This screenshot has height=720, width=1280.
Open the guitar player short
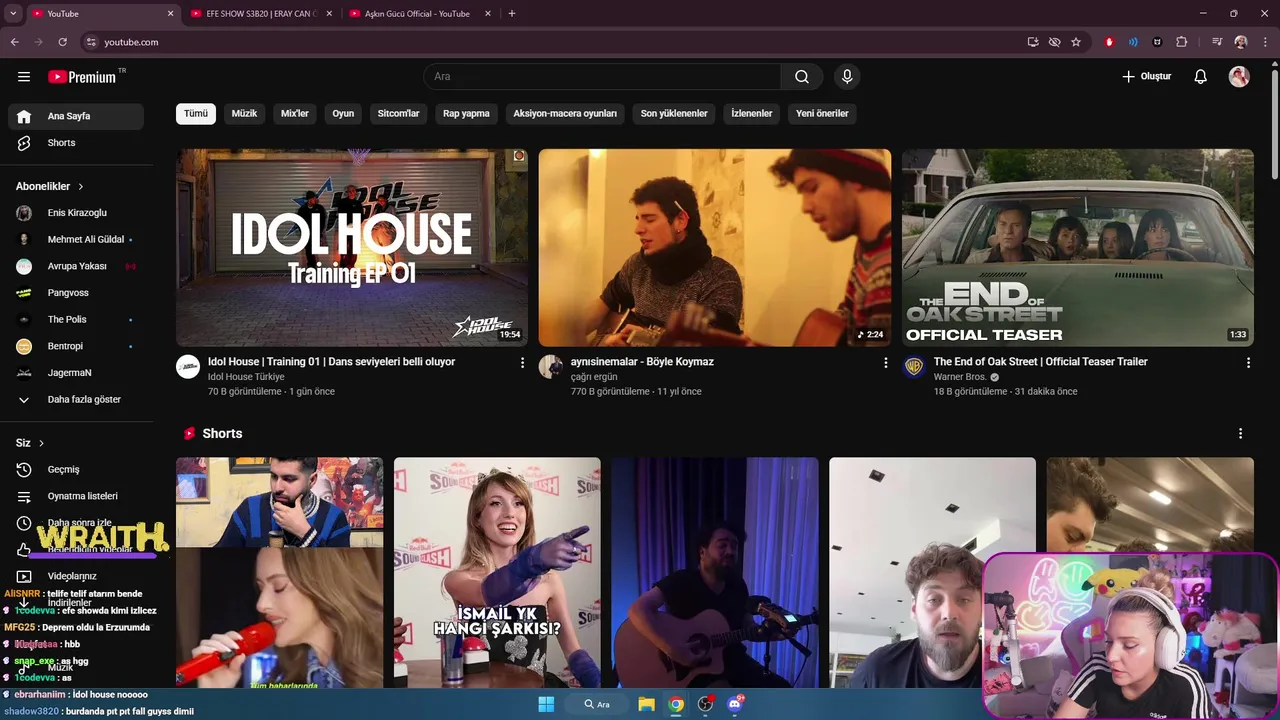pyautogui.click(x=715, y=572)
